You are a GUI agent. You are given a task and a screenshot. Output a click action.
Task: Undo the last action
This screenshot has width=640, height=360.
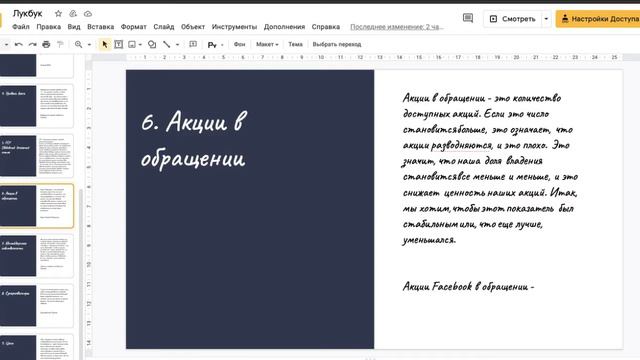pyautogui.click(x=18, y=44)
